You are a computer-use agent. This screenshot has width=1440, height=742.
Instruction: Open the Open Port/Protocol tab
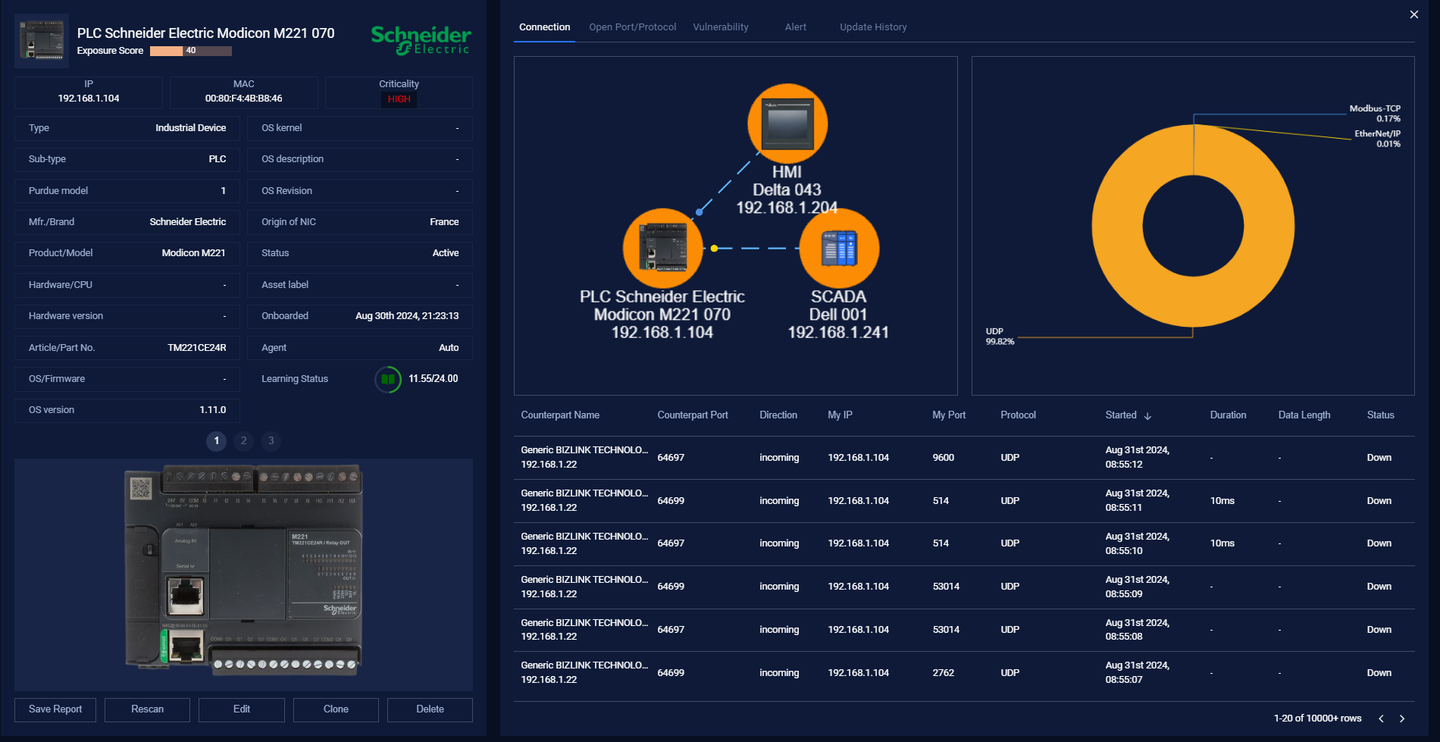[632, 27]
